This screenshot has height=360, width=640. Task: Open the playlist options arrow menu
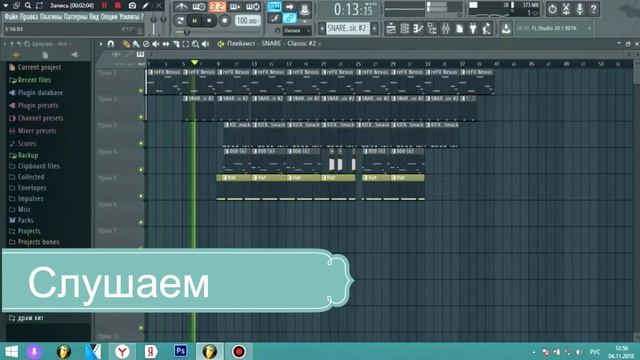coord(101,44)
